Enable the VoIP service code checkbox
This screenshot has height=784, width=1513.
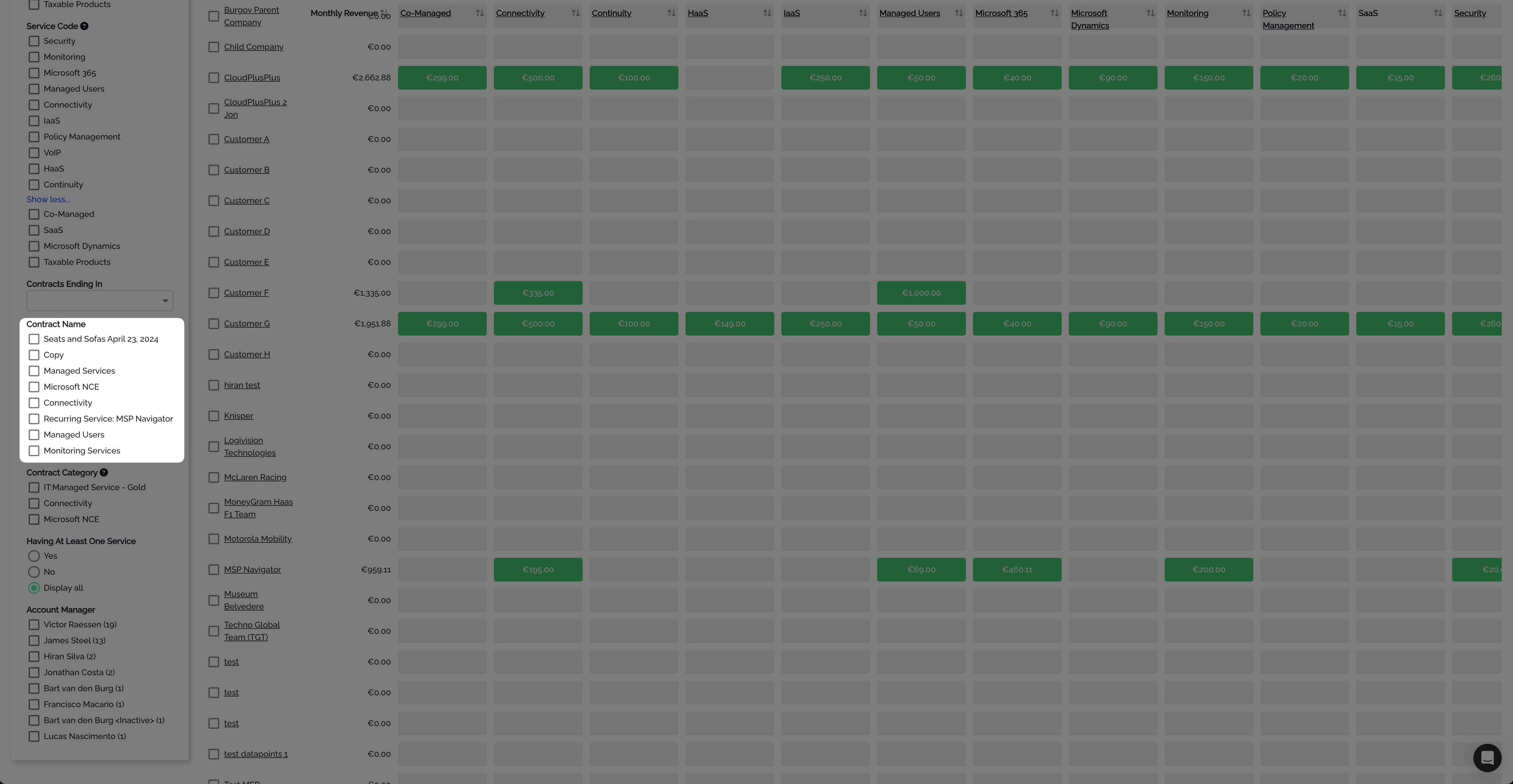pyautogui.click(x=34, y=153)
